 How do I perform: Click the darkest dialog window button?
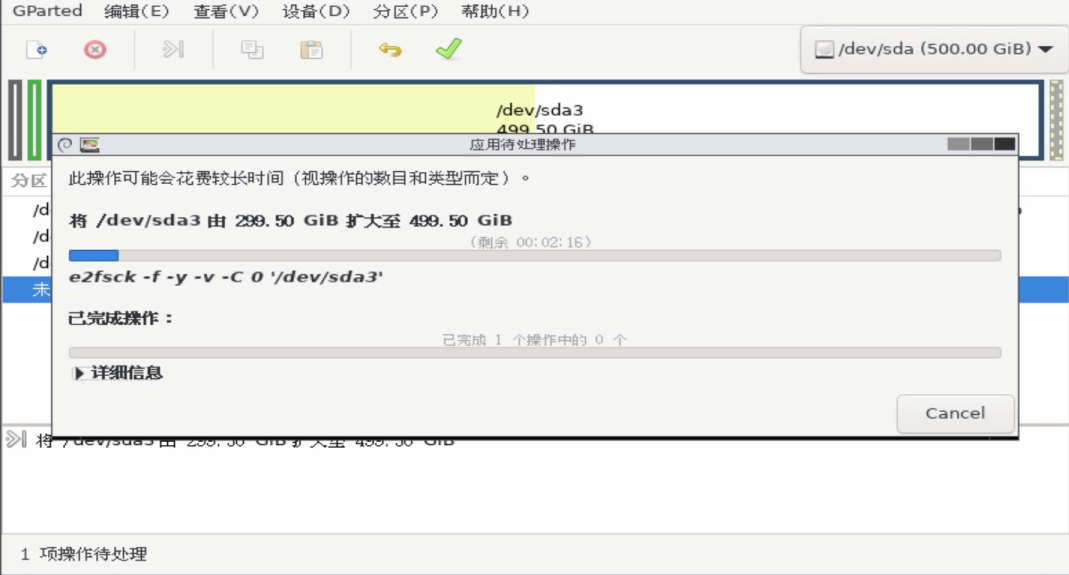[x=1004, y=144]
